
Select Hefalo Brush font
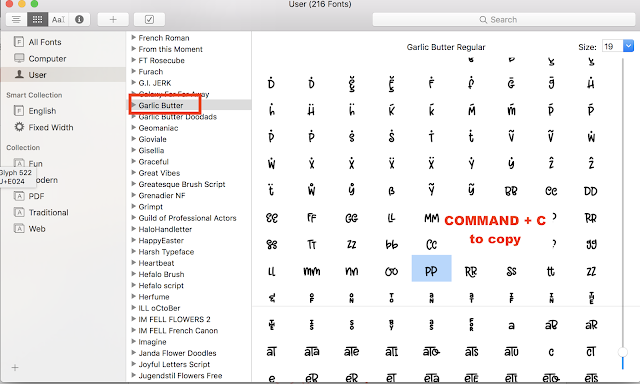(161, 274)
